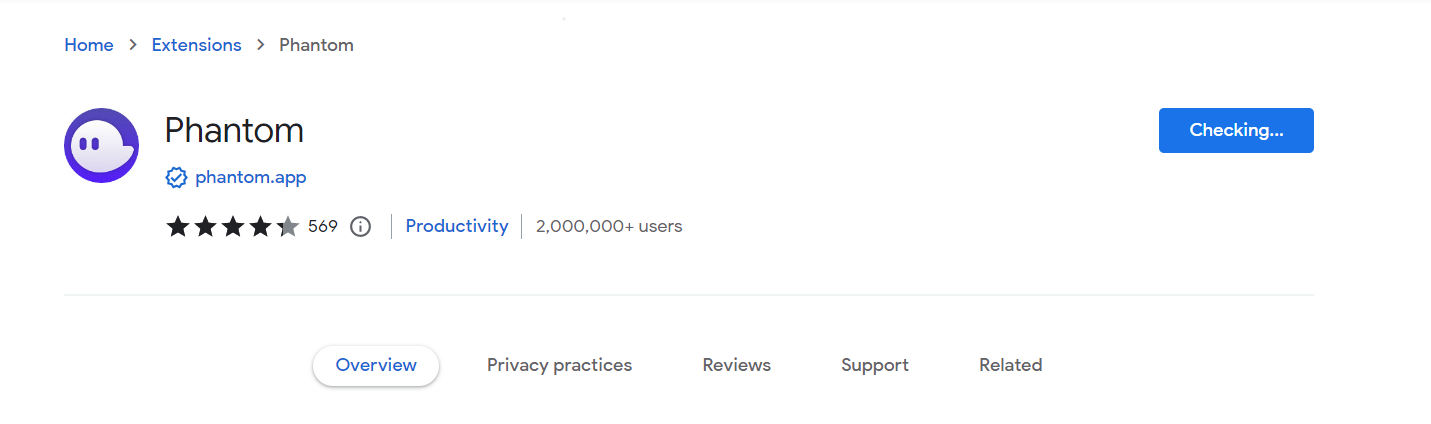This screenshot has width=1431, height=424.
Task: Click breadcrumb chevron after Home
Action: pyautogui.click(x=132, y=45)
